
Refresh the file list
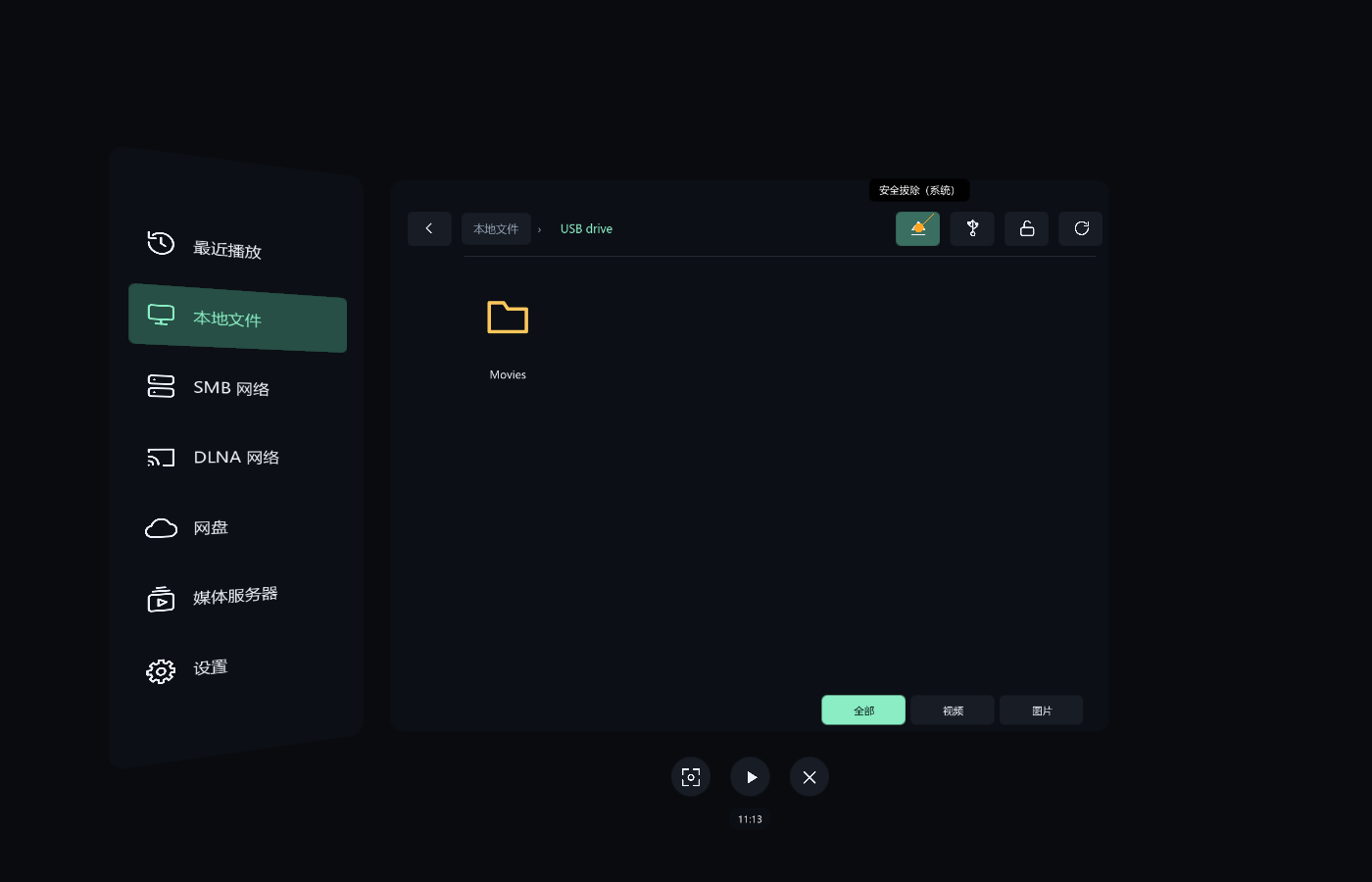pos(1081,228)
